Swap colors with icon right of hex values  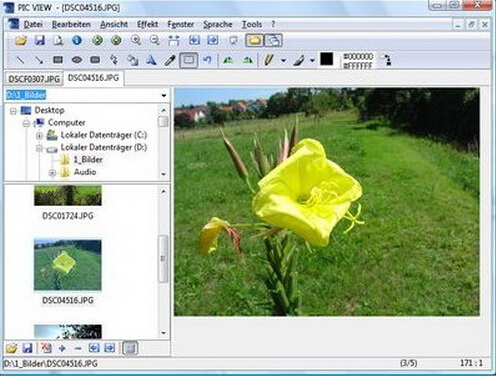pos(386,60)
